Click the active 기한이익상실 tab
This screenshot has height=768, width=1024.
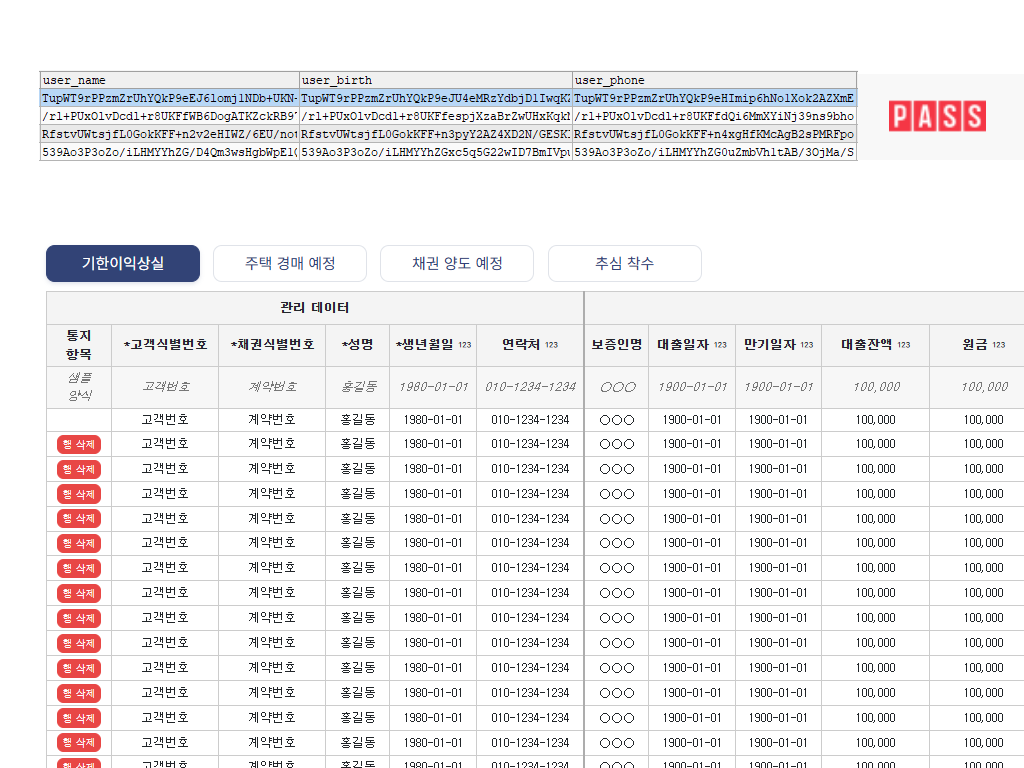click(x=122, y=263)
